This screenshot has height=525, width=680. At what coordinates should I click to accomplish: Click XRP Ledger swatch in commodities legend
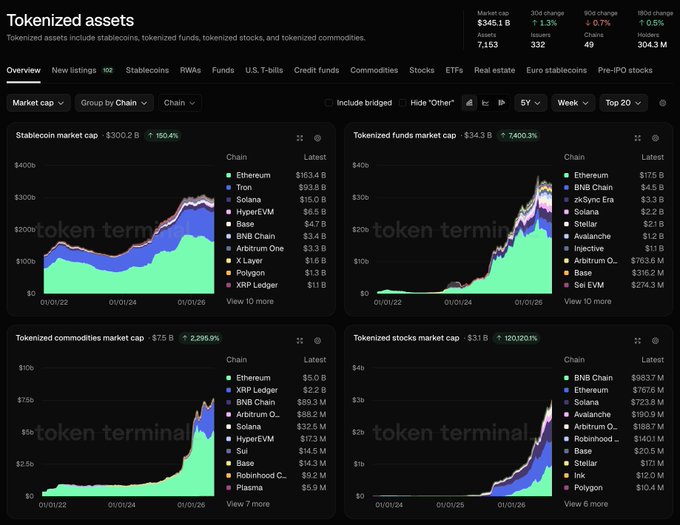pos(229,390)
